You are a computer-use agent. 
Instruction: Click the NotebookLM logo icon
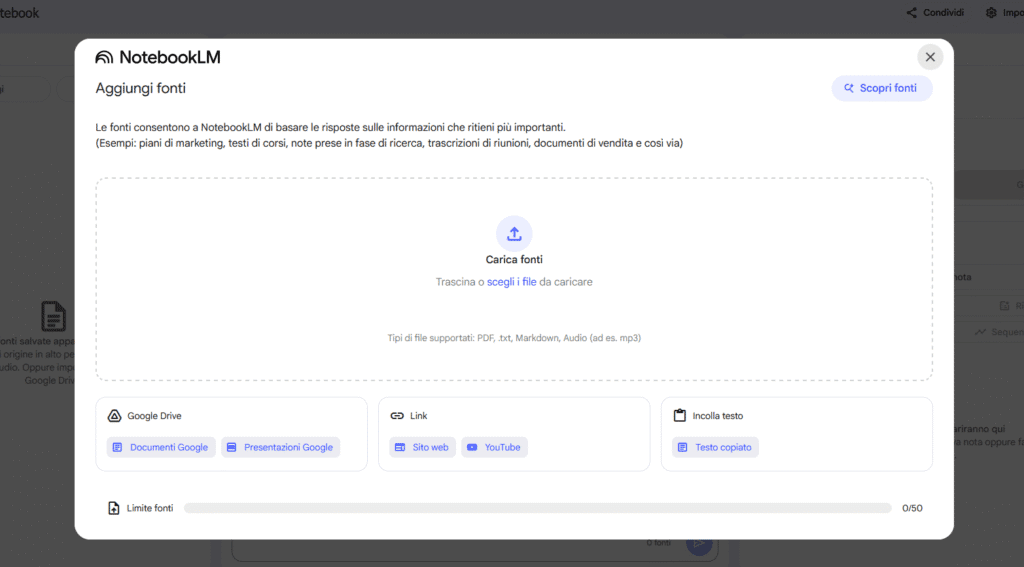pyautogui.click(x=104, y=57)
